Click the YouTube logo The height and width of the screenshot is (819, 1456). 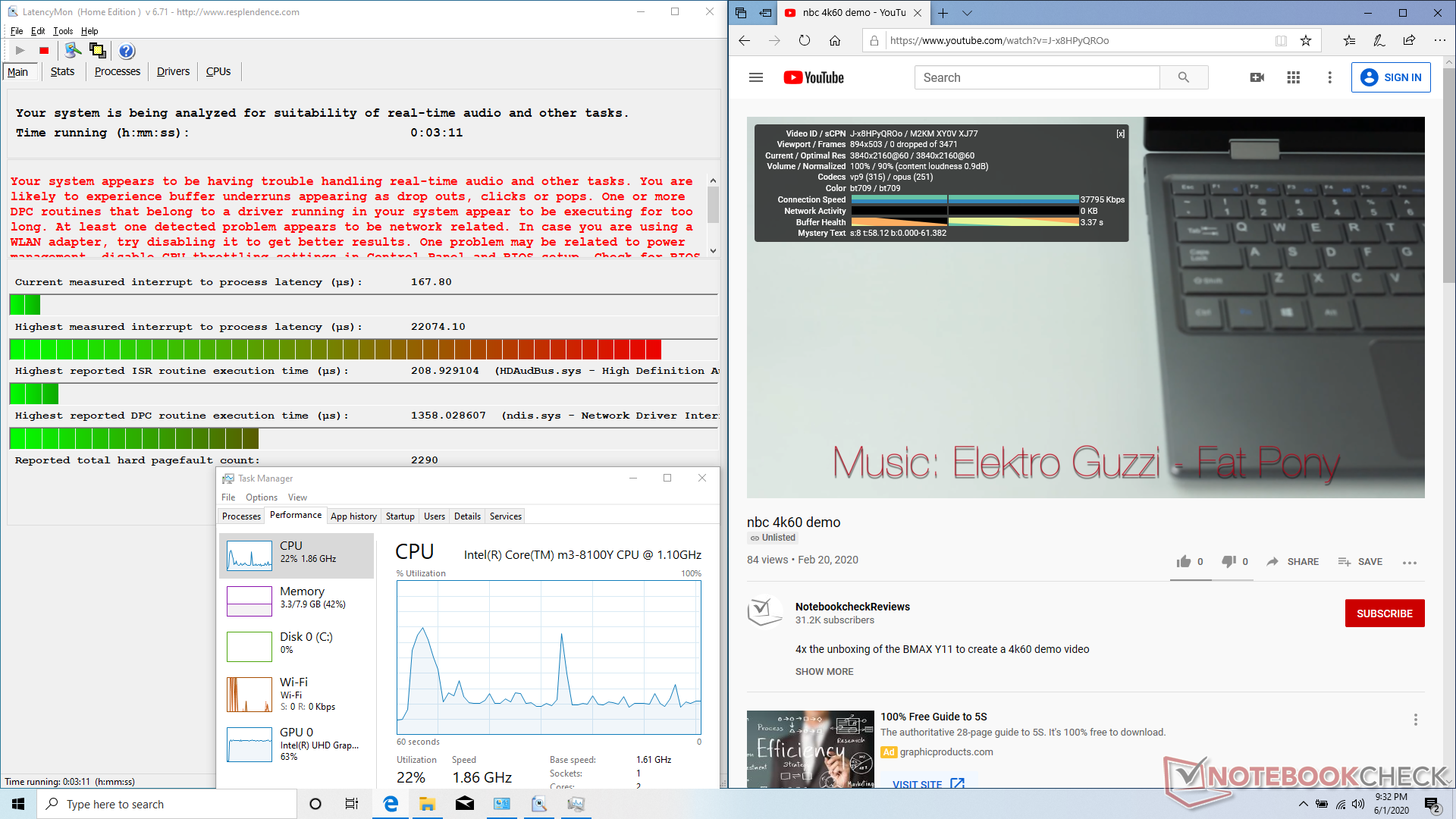(x=814, y=77)
